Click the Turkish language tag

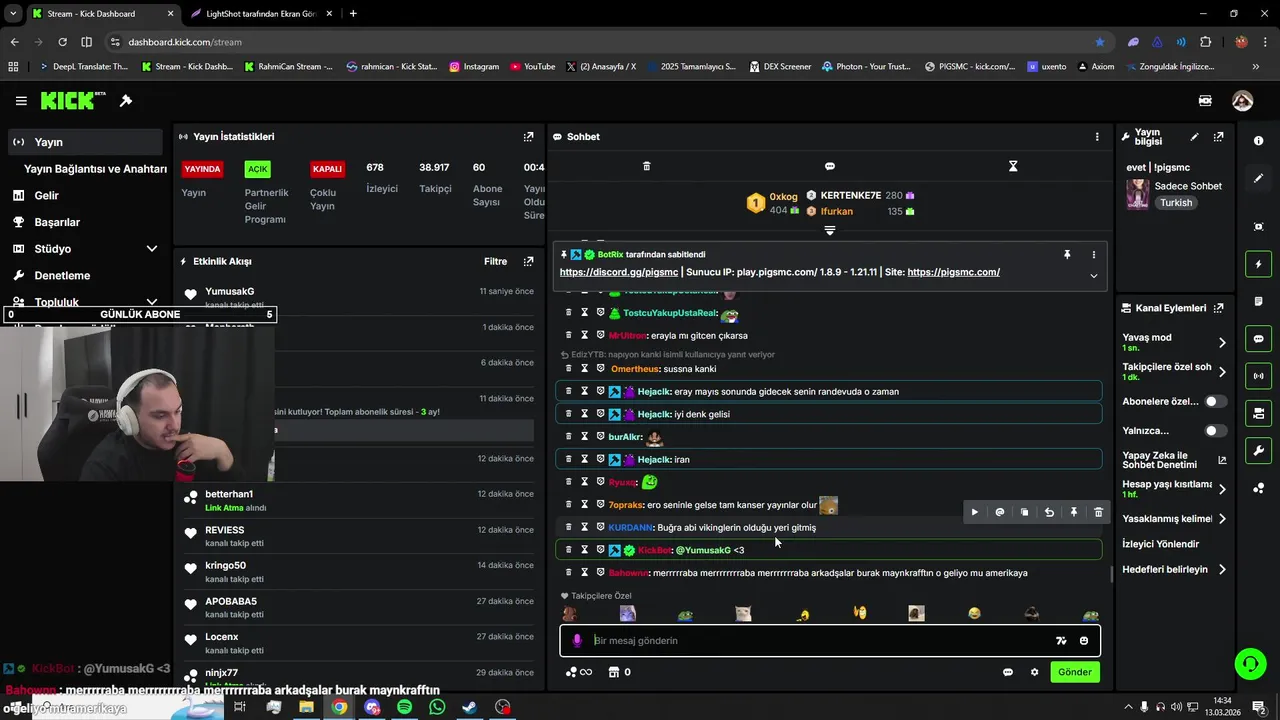click(x=1176, y=203)
